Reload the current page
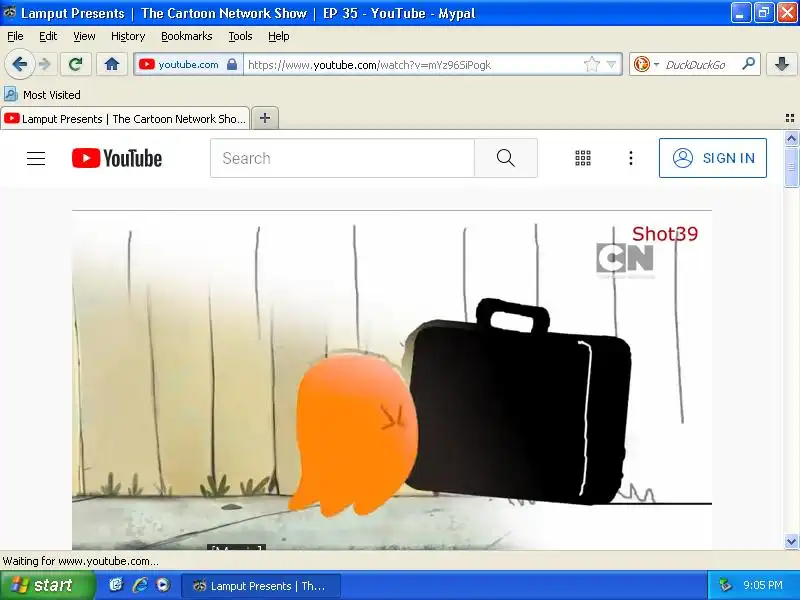Image resolution: width=800 pixels, height=600 pixels. click(76, 64)
